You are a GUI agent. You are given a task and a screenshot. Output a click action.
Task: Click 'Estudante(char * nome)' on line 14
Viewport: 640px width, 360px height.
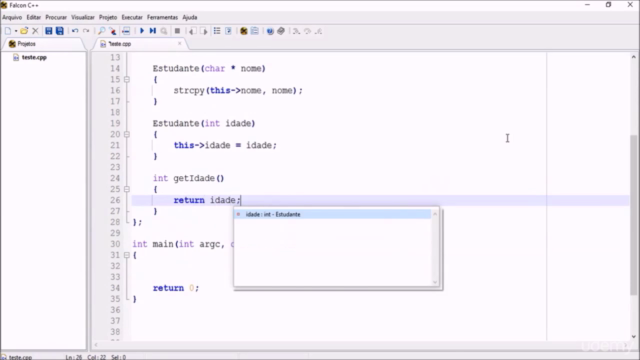[209, 69]
